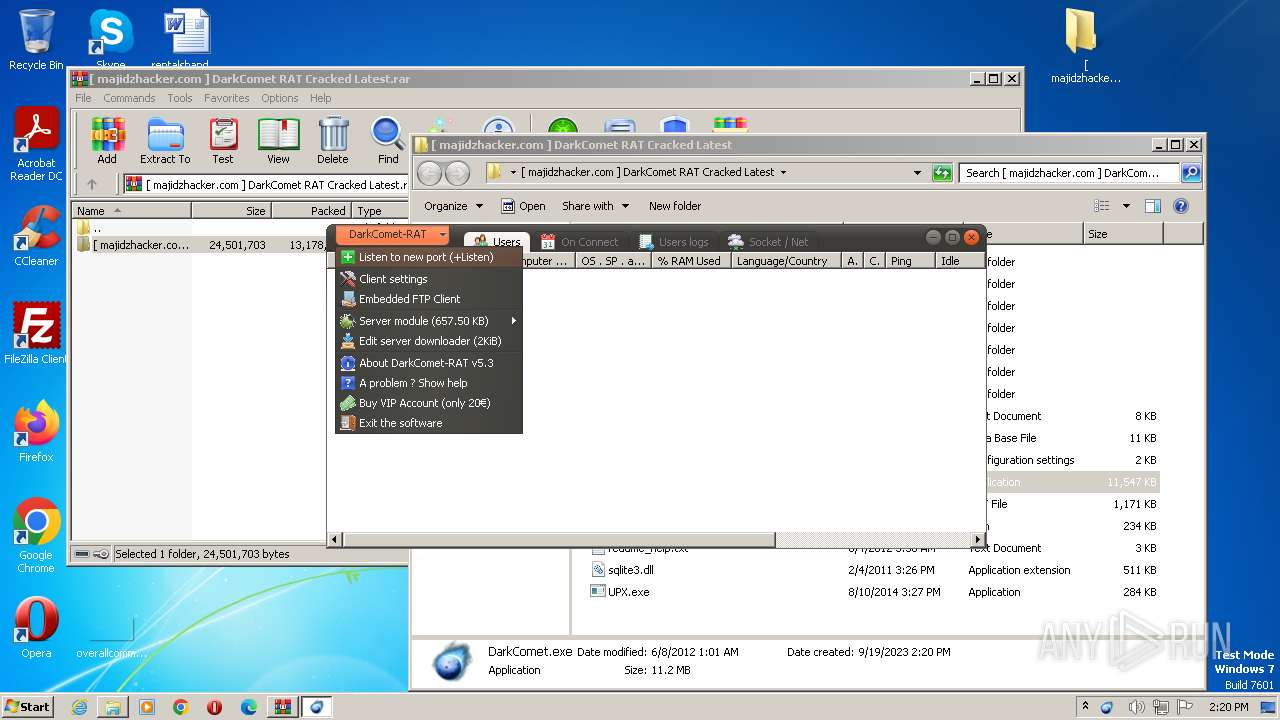The width and height of the screenshot is (1280, 720).
Task: Collapse the DarkComet-RAT main dropdown button
Action: pos(392,234)
